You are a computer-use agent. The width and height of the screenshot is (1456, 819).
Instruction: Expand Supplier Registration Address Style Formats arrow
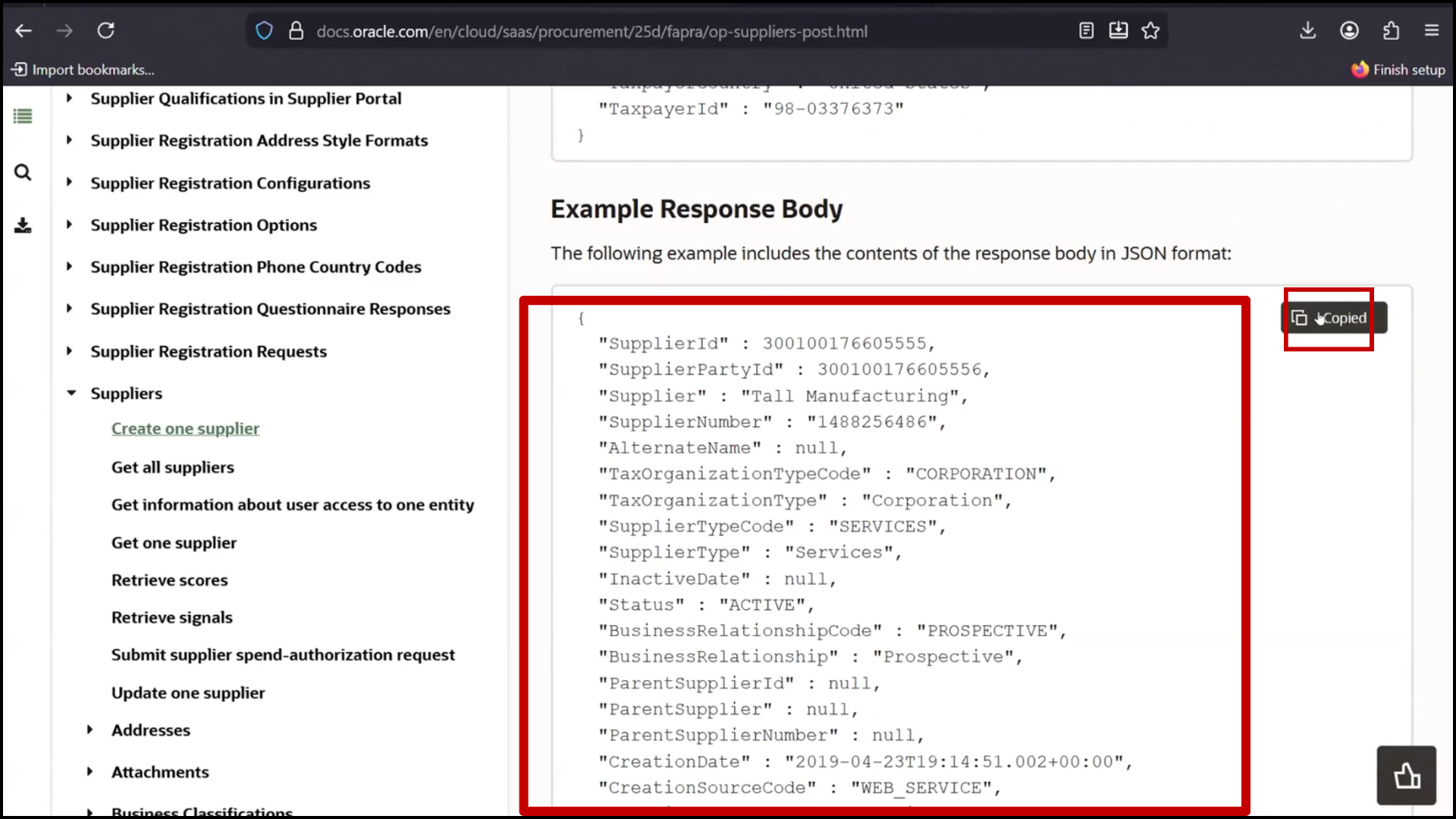[x=69, y=140]
